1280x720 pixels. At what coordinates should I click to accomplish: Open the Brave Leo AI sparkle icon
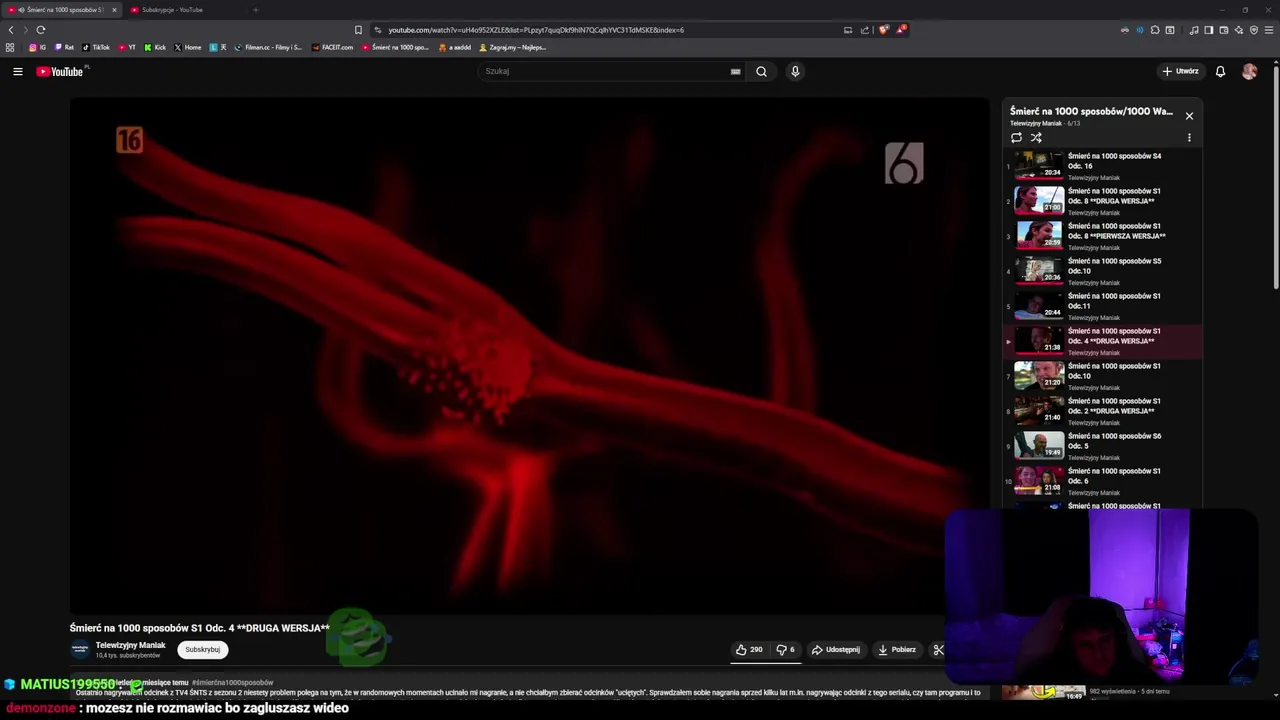pyautogui.click(x=1239, y=30)
